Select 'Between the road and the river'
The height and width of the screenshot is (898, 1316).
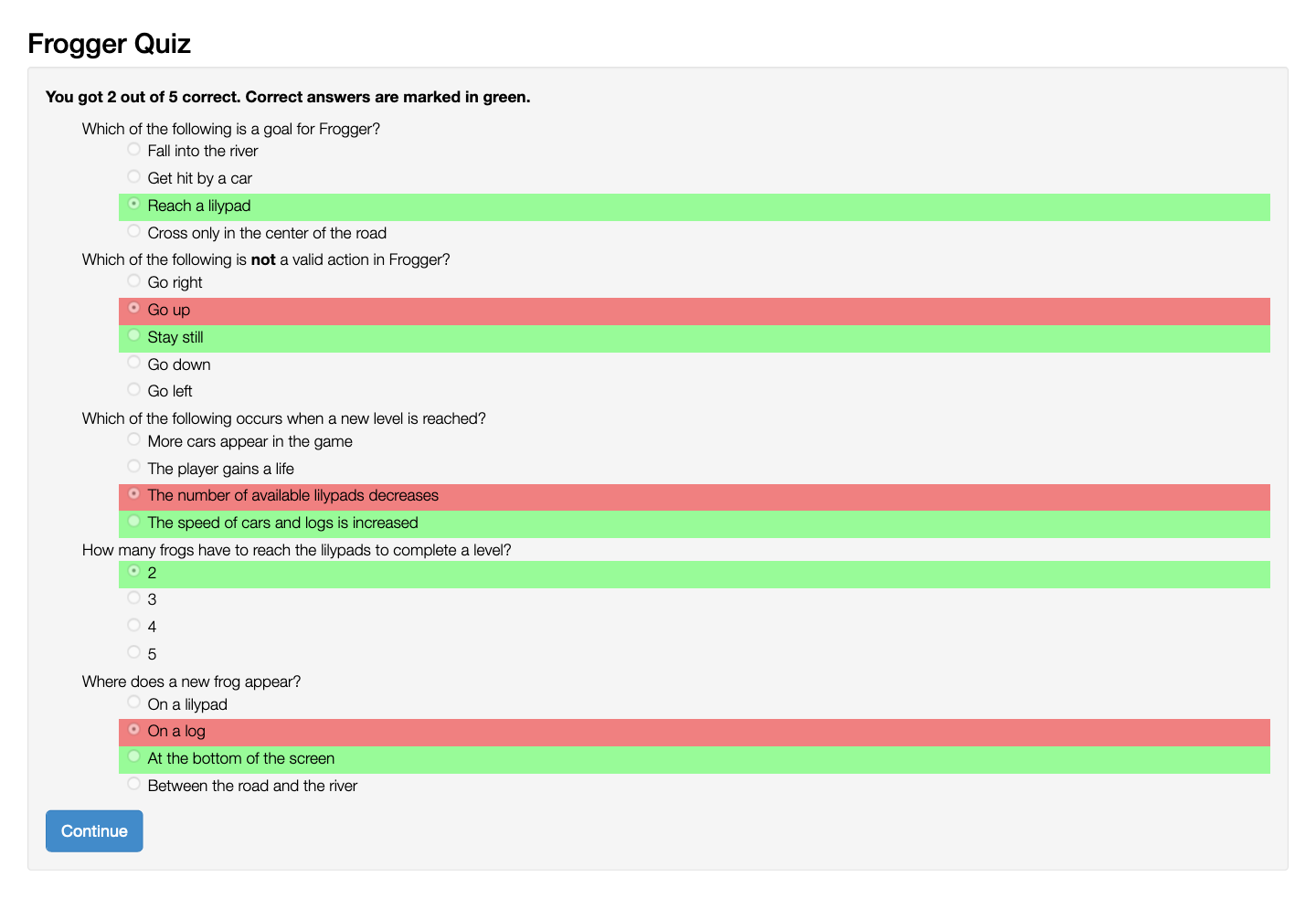134,784
